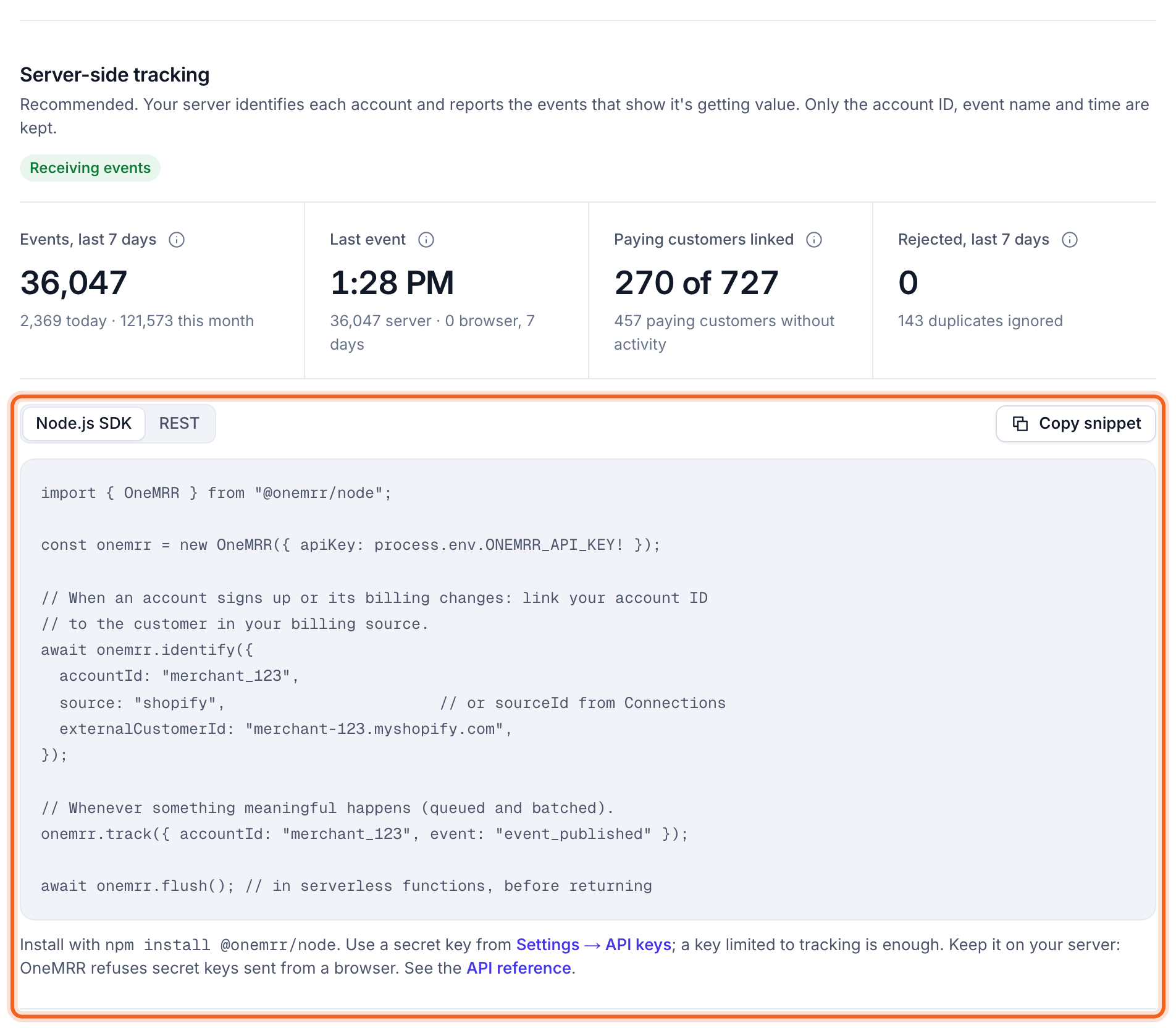1176x1028 pixels.
Task: Click the 270 of 727 value
Action: pos(696,283)
